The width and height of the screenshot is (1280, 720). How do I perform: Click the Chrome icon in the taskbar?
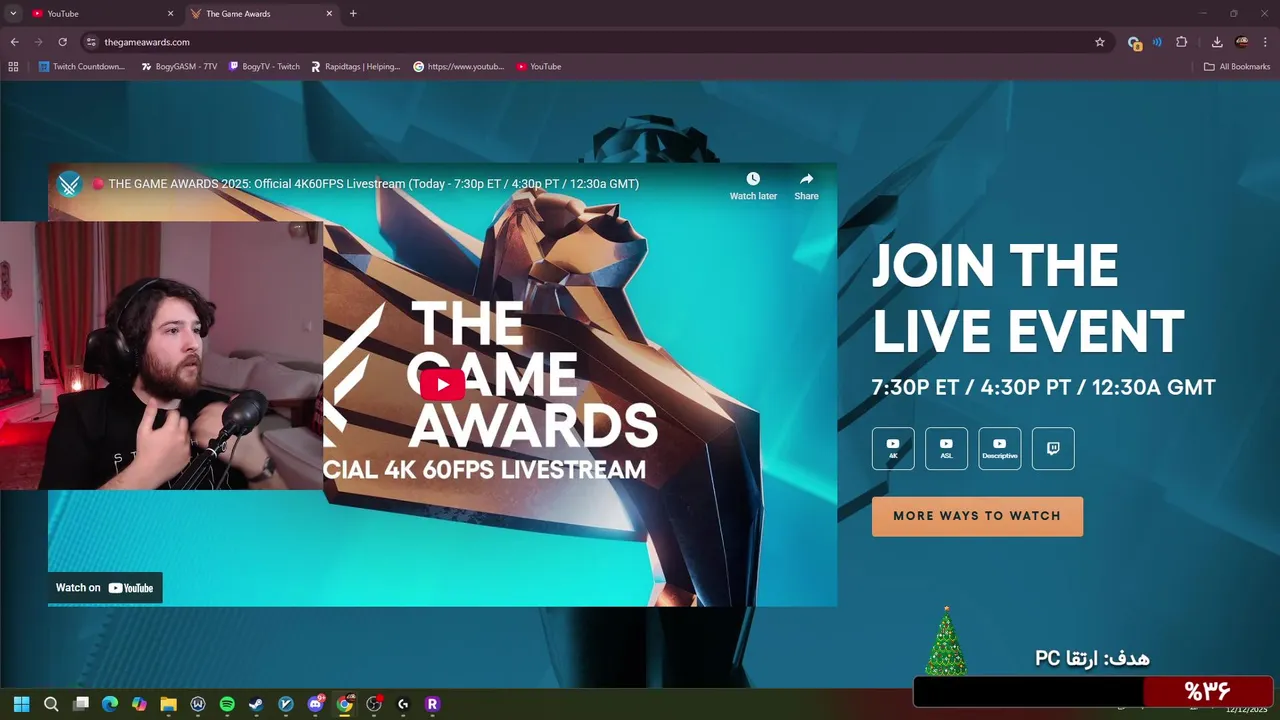[345, 704]
